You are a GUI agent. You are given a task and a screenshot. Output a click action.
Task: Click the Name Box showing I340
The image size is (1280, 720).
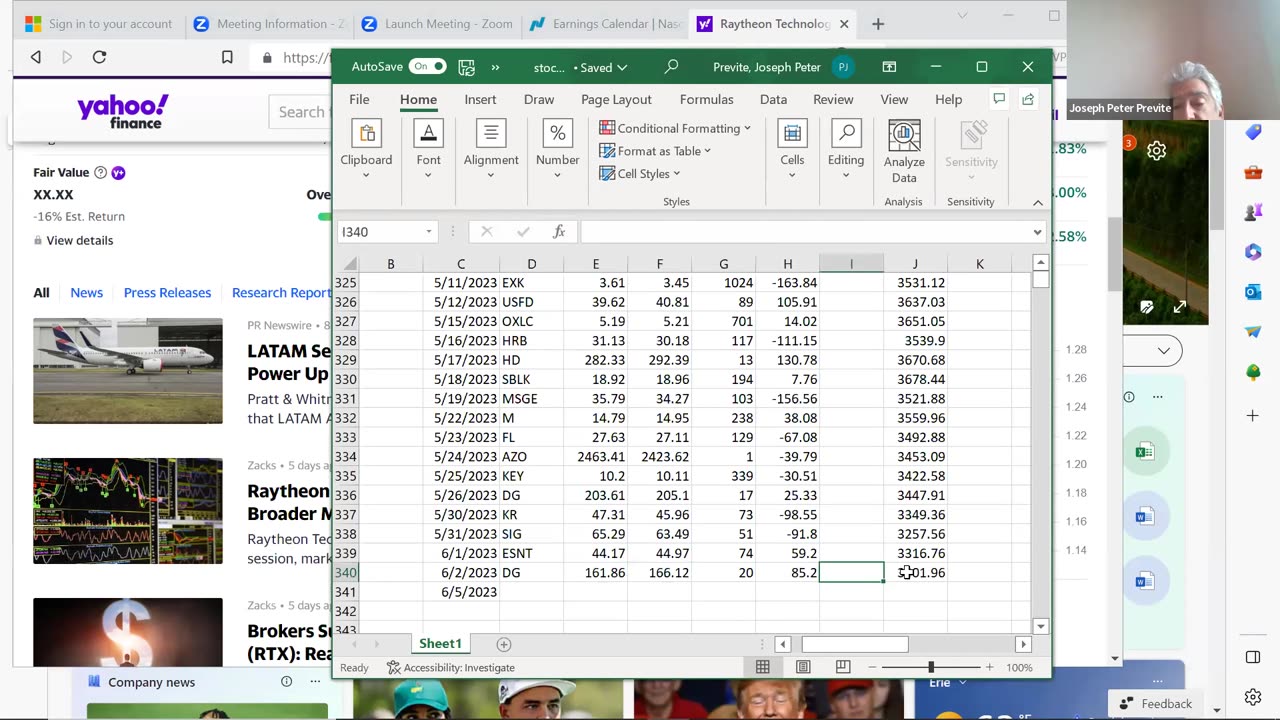click(x=380, y=232)
